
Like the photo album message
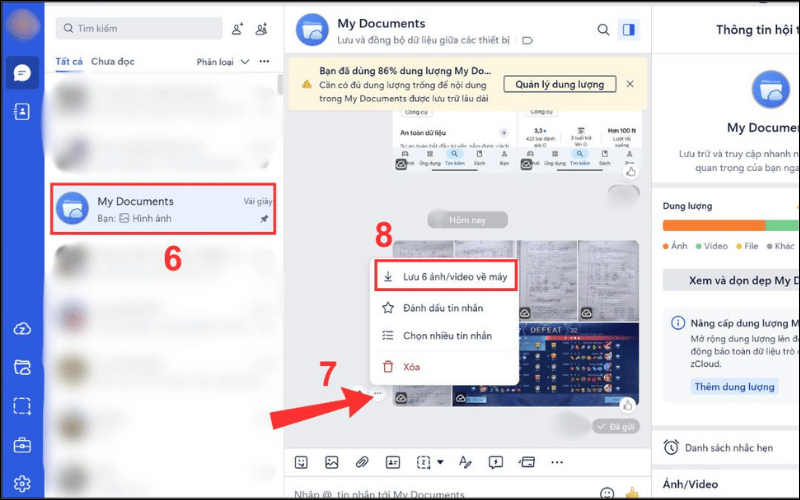[628, 406]
